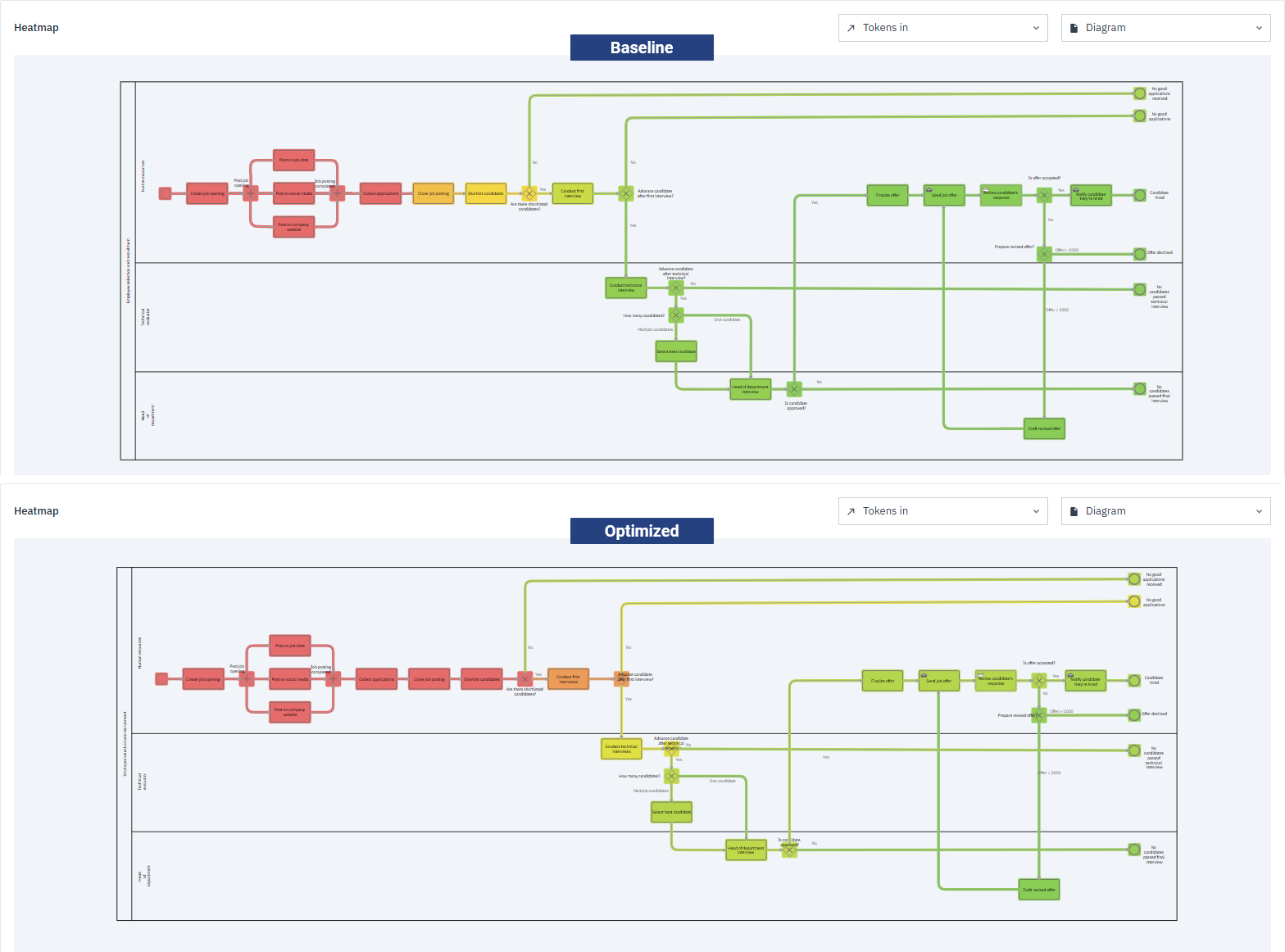The image size is (1285, 952).
Task: Click the red start event in Optimized diagram
Action: 161,678
